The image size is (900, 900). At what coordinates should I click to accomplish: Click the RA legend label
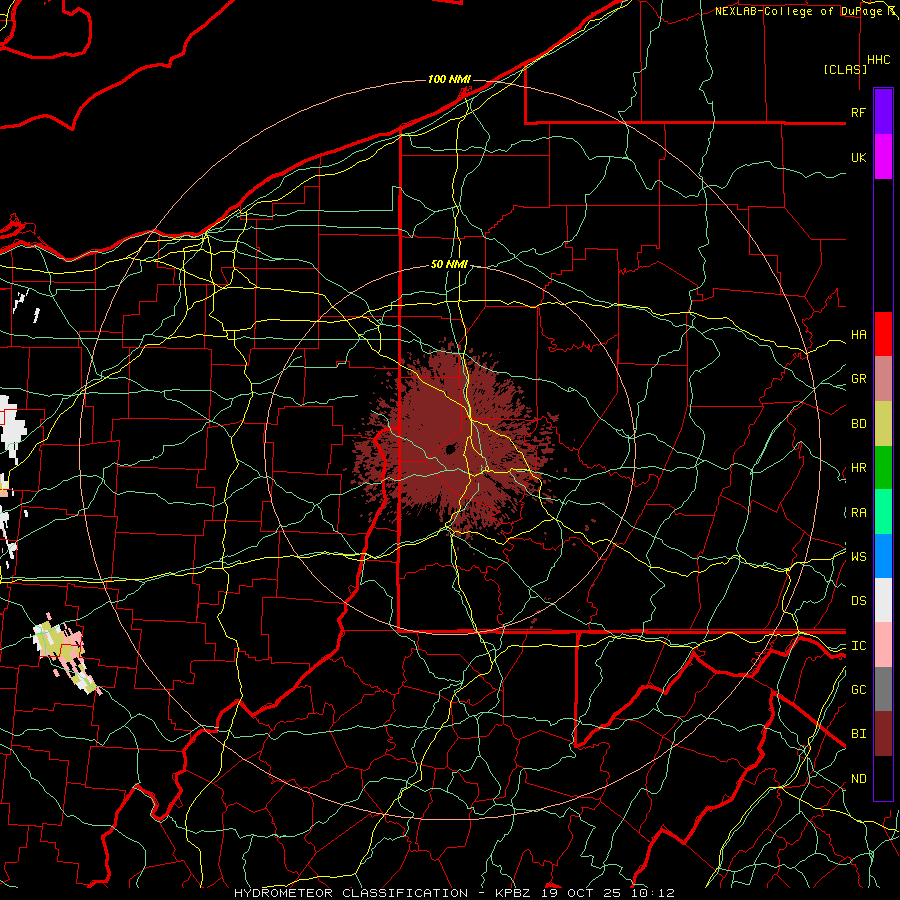[x=858, y=513]
